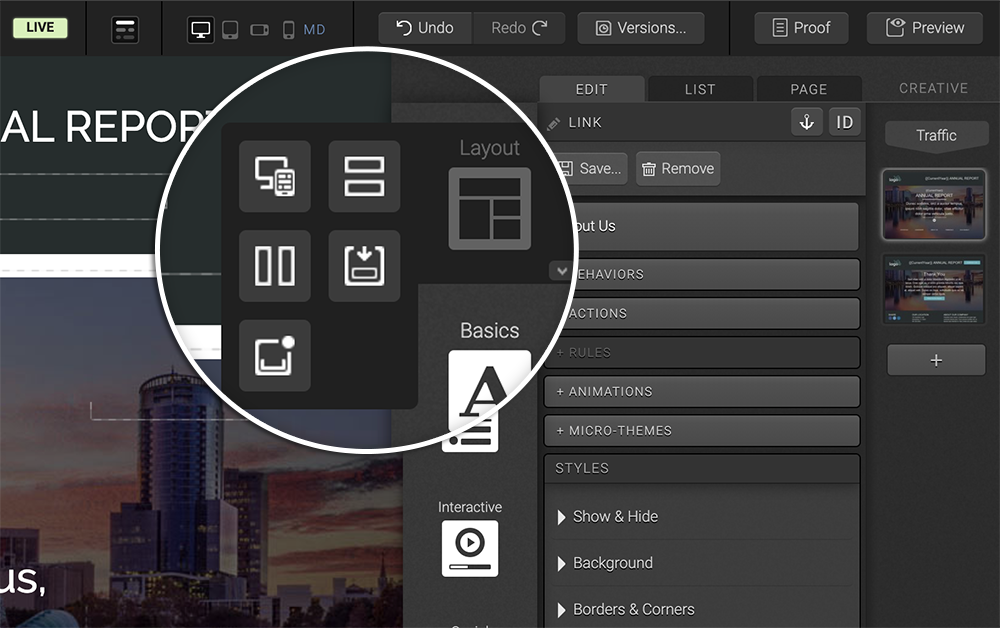Switch to tablet landscape view
Image resolution: width=1000 pixels, height=628 pixels.
coord(260,29)
